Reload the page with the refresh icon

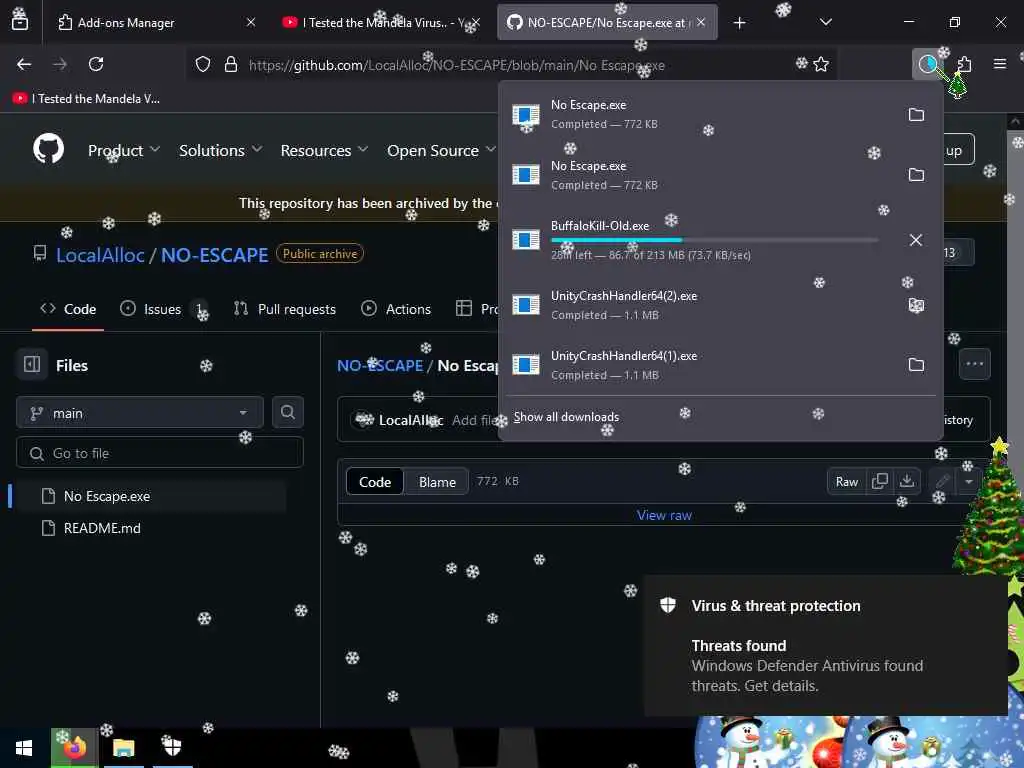96,64
